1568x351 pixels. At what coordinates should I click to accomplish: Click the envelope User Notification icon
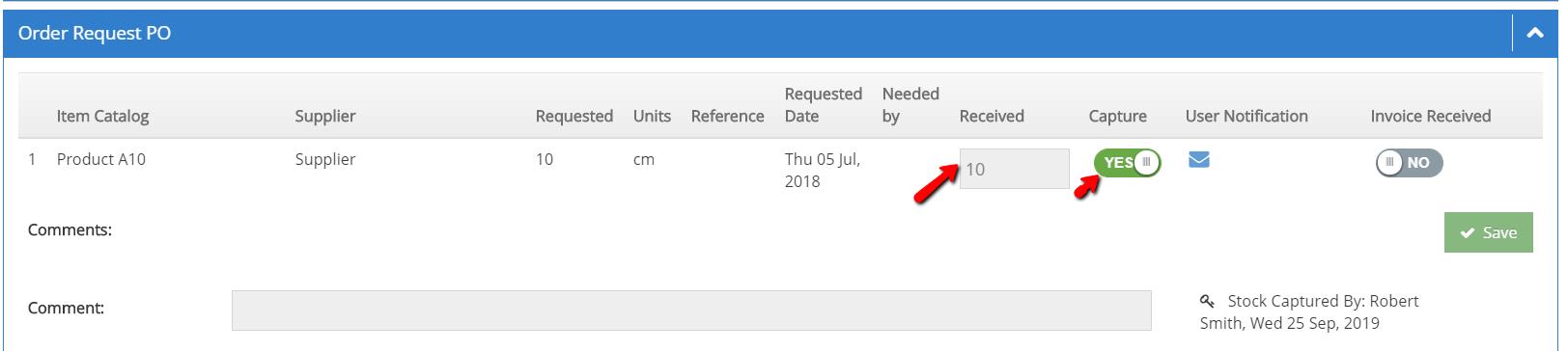[x=1198, y=160]
